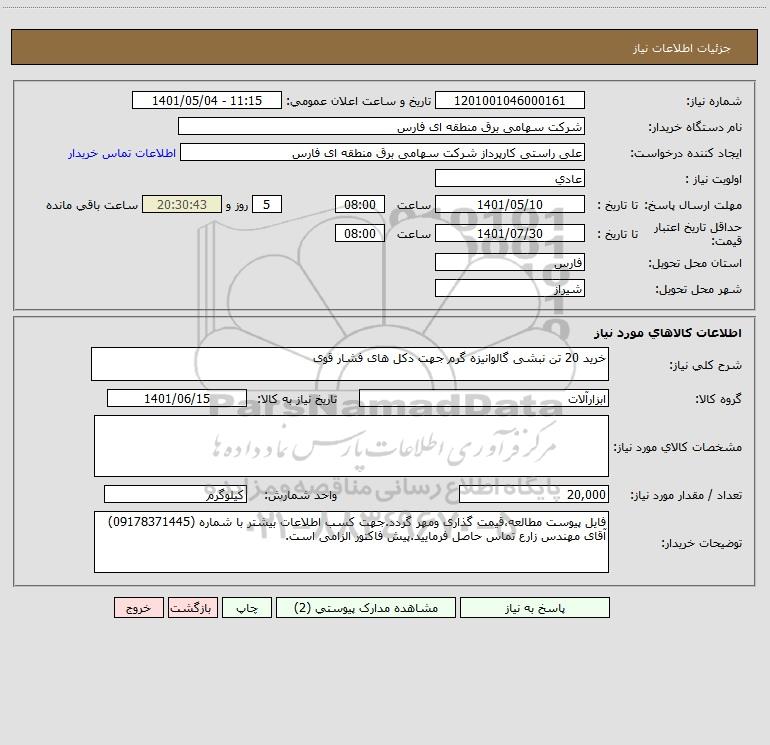The image size is (770, 745).
Task: Click the text ساعت باقی مانده
Action: [92, 205]
